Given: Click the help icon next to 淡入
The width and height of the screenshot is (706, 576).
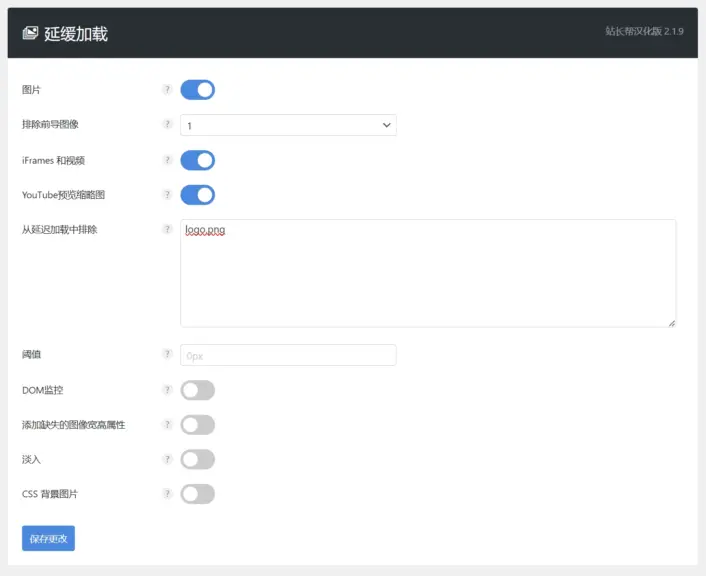Looking at the screenshot, I should [167, 459].
